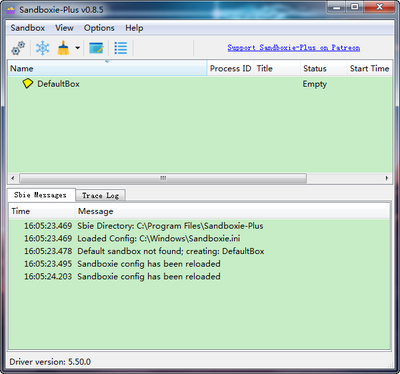Click the Time column header in messages
400x374 pixels.
42,211
